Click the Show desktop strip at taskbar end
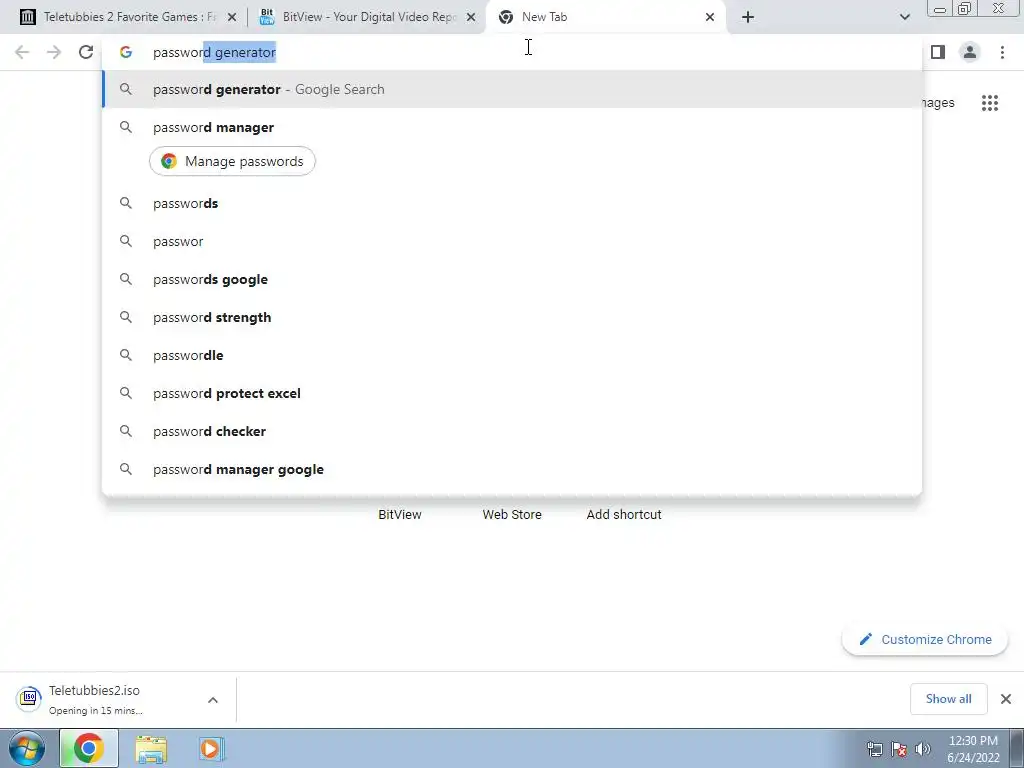The image size is (1024, 768). [x=1017, y=748]
